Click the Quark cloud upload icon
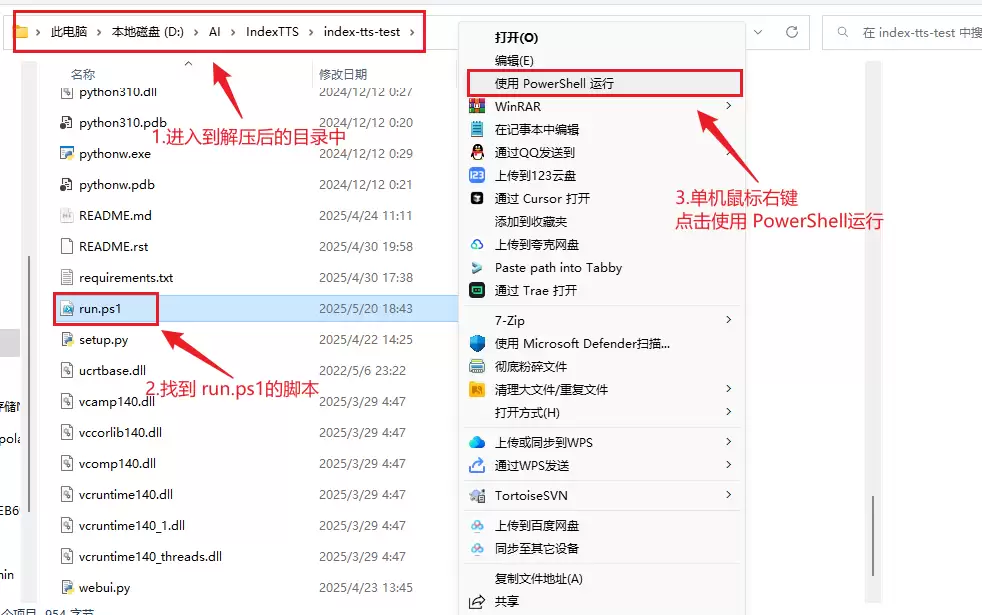Image resolution: width=982 pixels, height=615 pixels. click(477, 245)
